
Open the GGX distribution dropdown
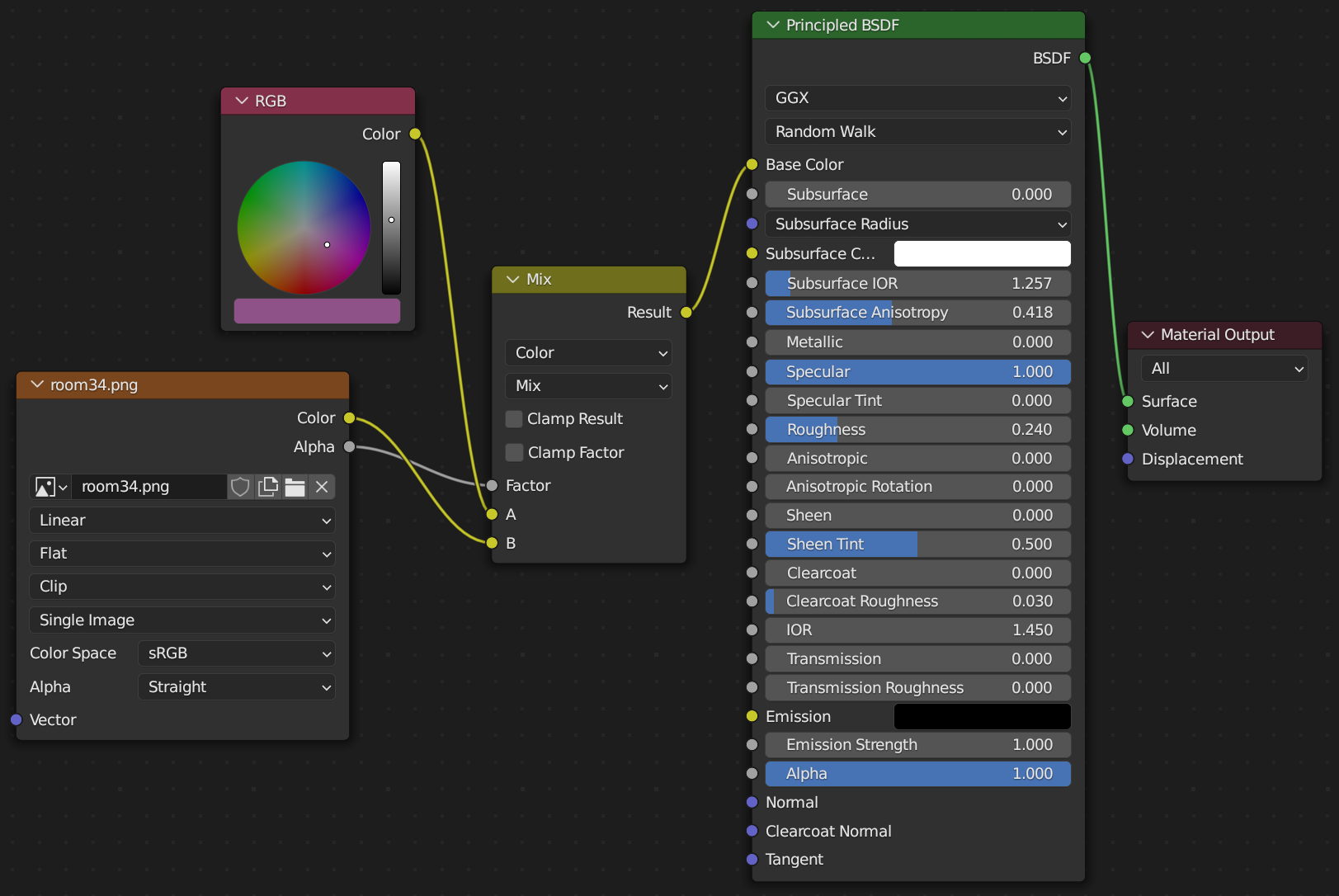917,98
